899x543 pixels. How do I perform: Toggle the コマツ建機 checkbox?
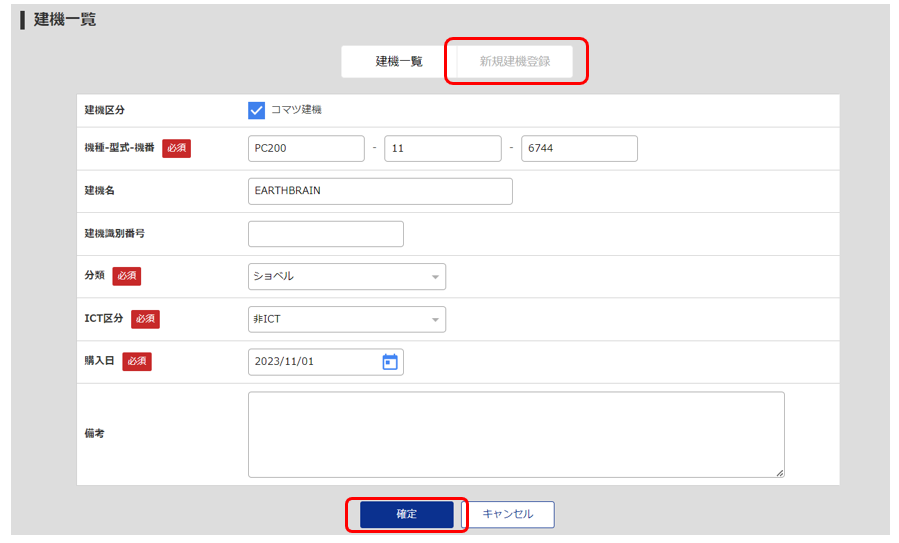click(256, 110)
